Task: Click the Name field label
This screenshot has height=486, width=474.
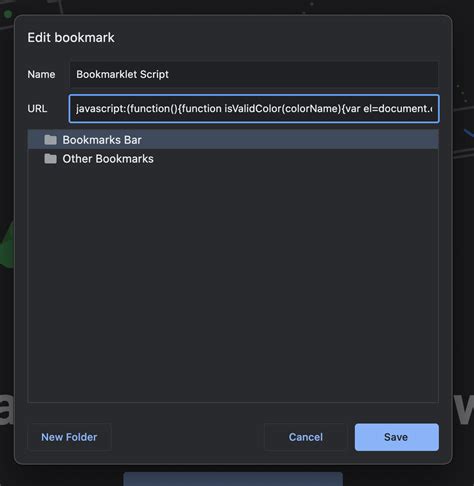Action: (41, 74)
